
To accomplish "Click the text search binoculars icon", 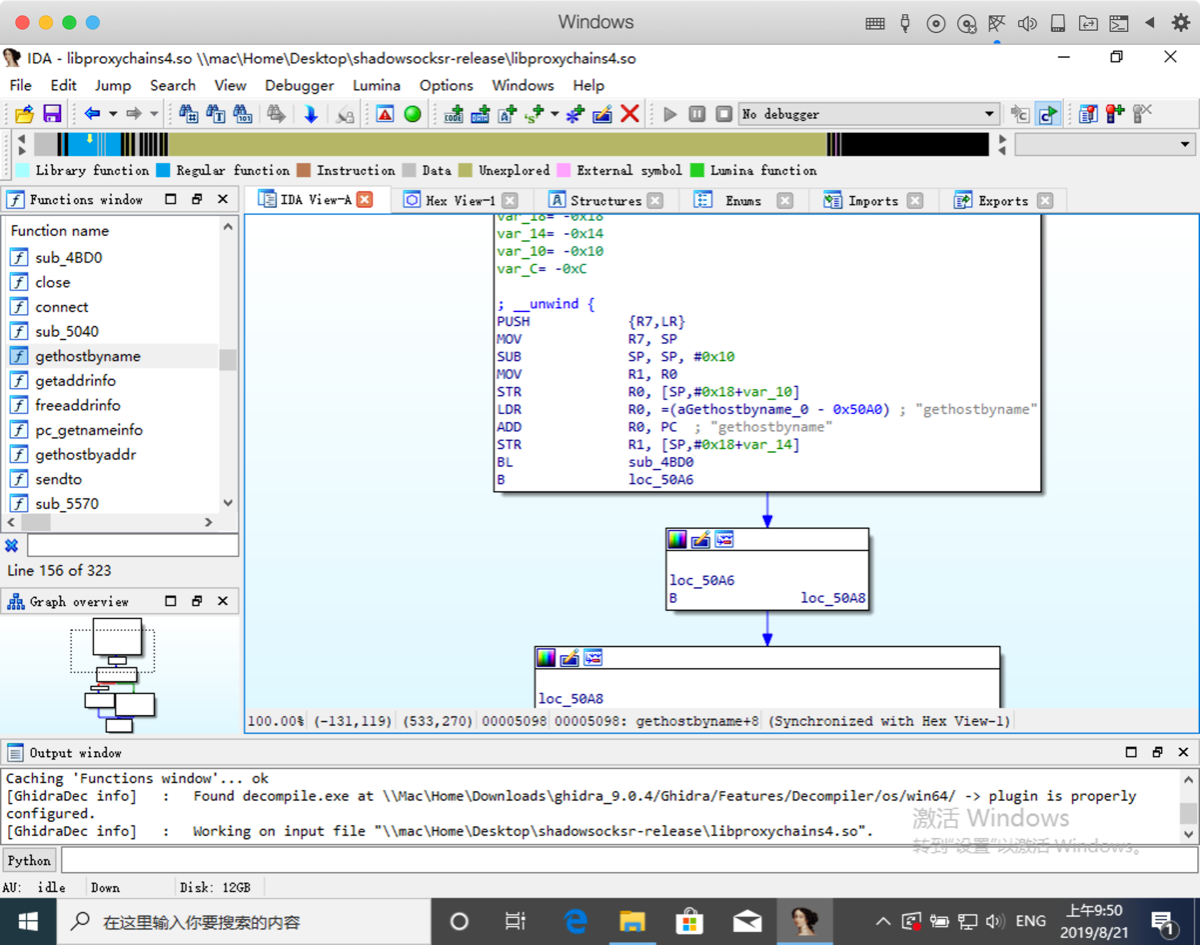I will coord(215,114).
